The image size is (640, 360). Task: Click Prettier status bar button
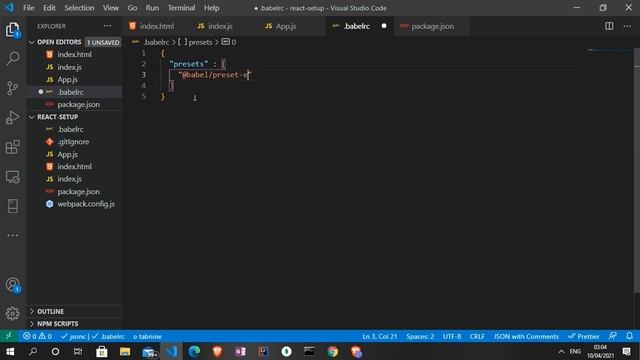584,336
